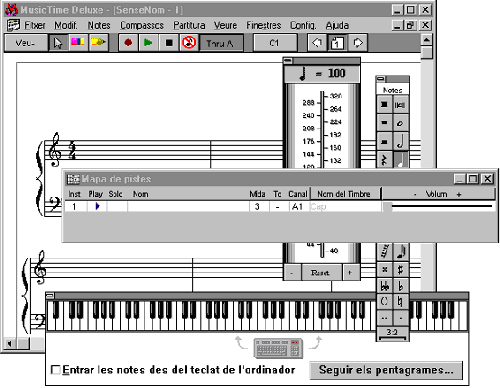Image resolution: width=500 pixels, height=388 pixels.
Task: Enable entering notes from computer keyboard checkbox
Action: point(56,370)
